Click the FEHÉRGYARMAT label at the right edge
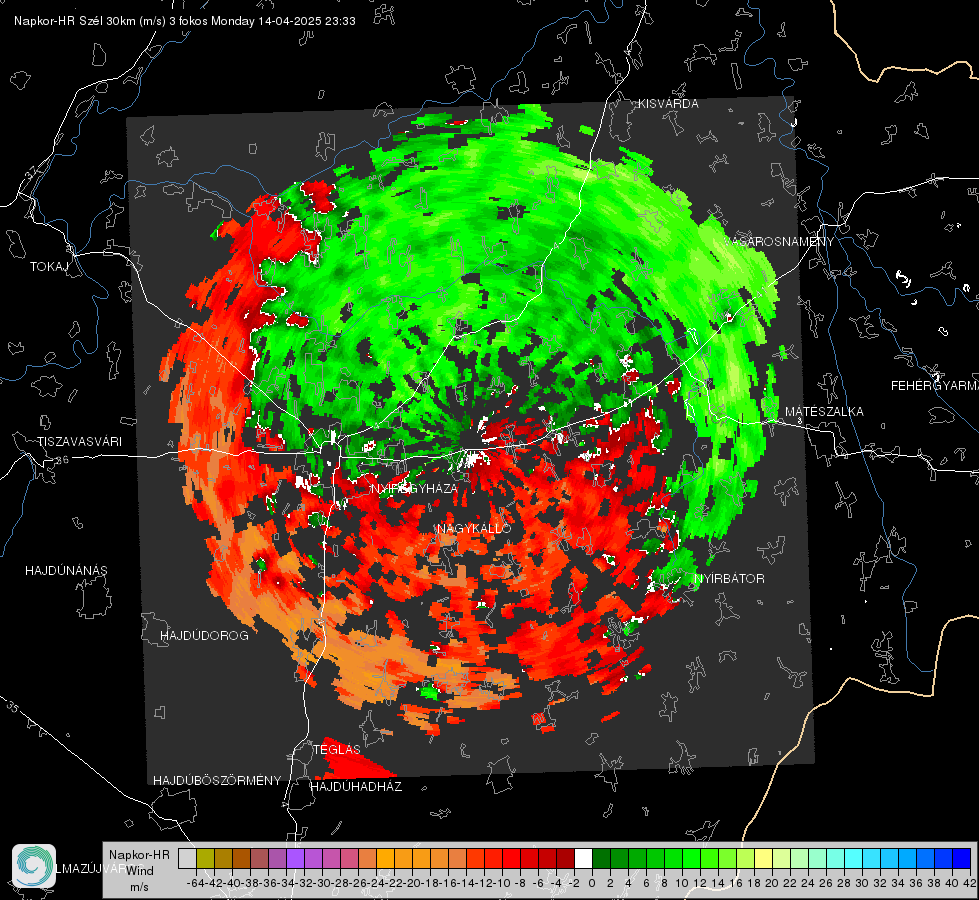Screen dimensions: 979x900 (934, 385)
